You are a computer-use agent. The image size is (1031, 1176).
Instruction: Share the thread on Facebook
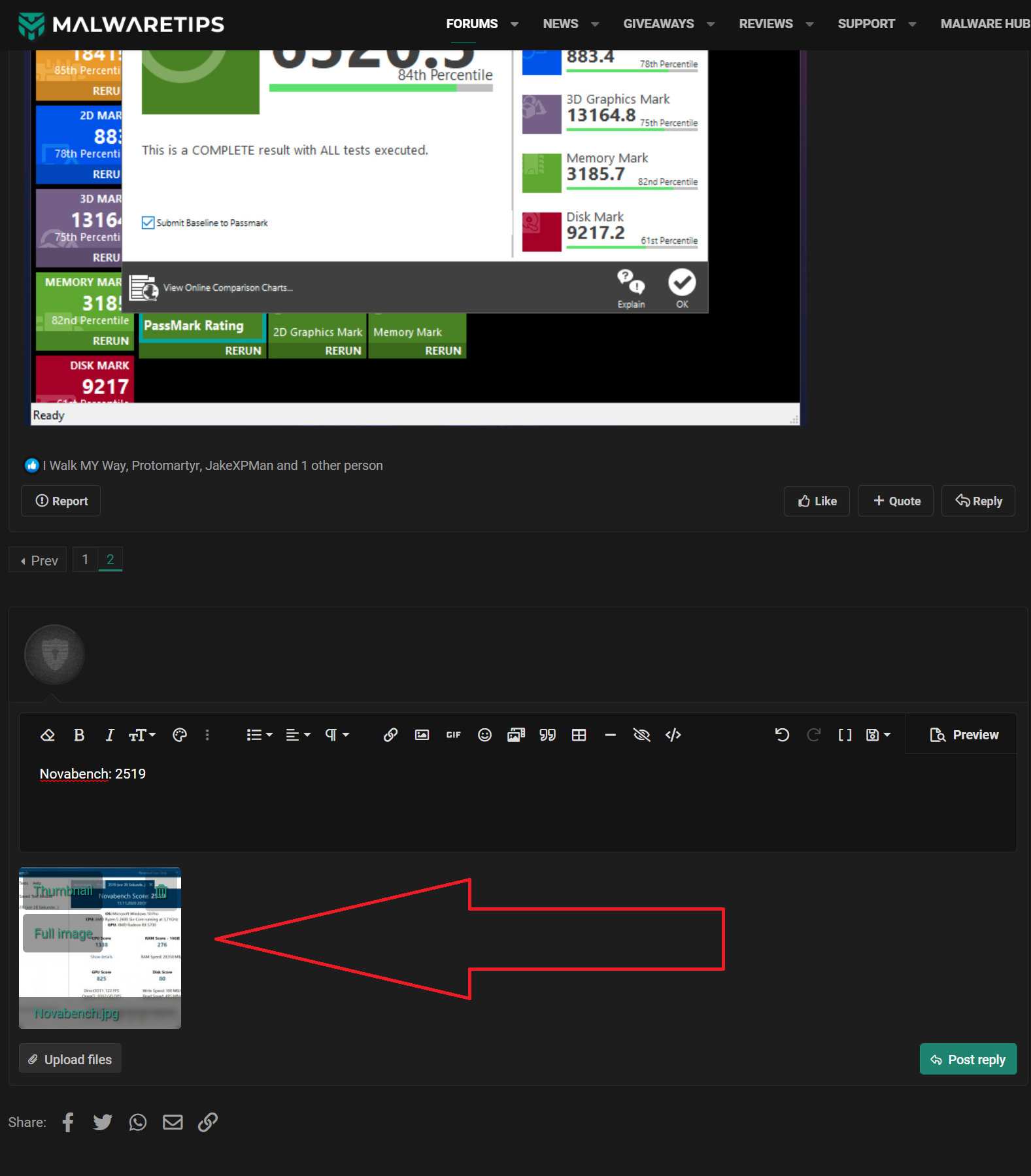pos(68,1122)
